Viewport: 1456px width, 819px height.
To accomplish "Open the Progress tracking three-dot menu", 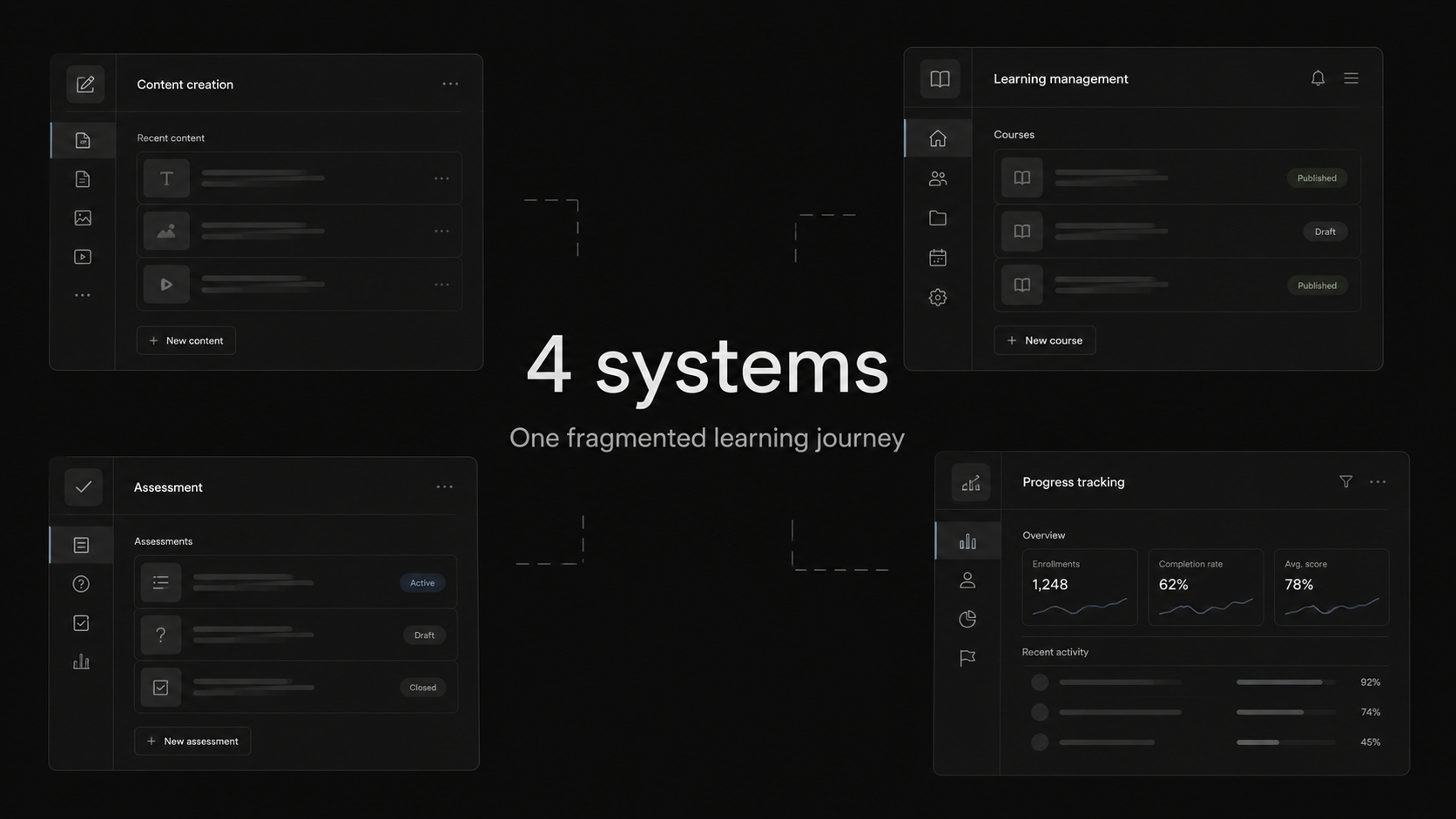I will tap(1378, 482).
